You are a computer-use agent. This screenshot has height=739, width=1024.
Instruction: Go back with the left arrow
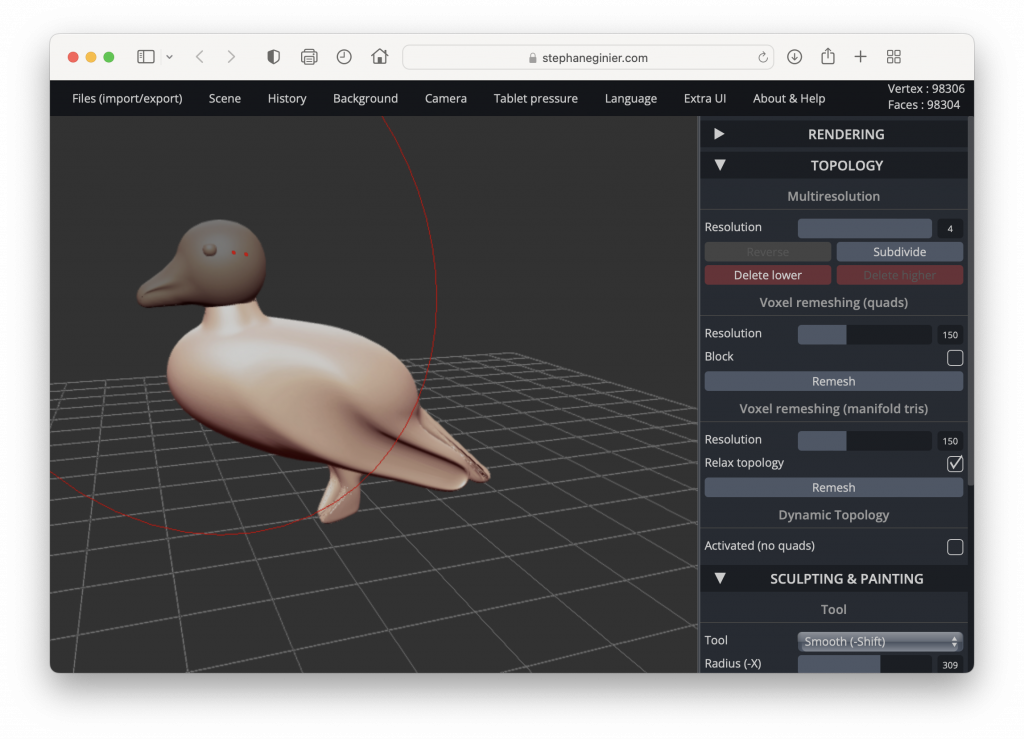coord(200,57)
